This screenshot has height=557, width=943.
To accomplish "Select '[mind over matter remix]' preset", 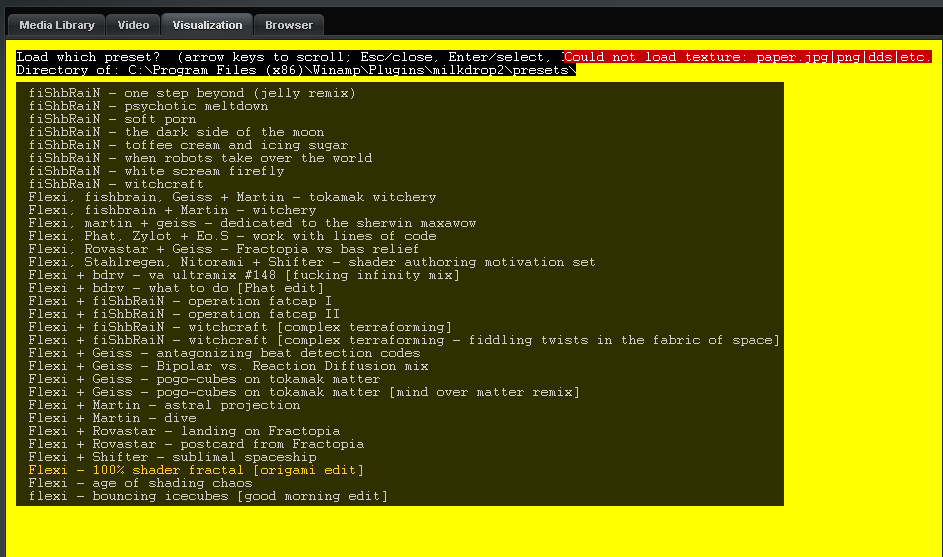I will click(x=304, y=392).
